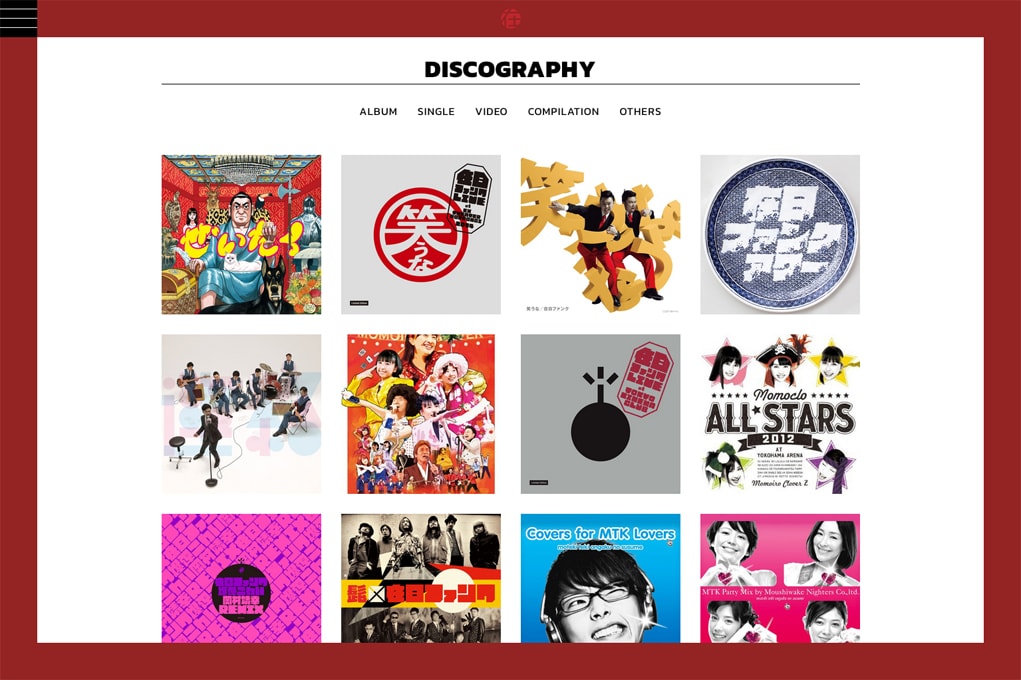Viewport: 1021px width, 680px height.
Task: Open the OTHERS category
Action: pos(640,111)
